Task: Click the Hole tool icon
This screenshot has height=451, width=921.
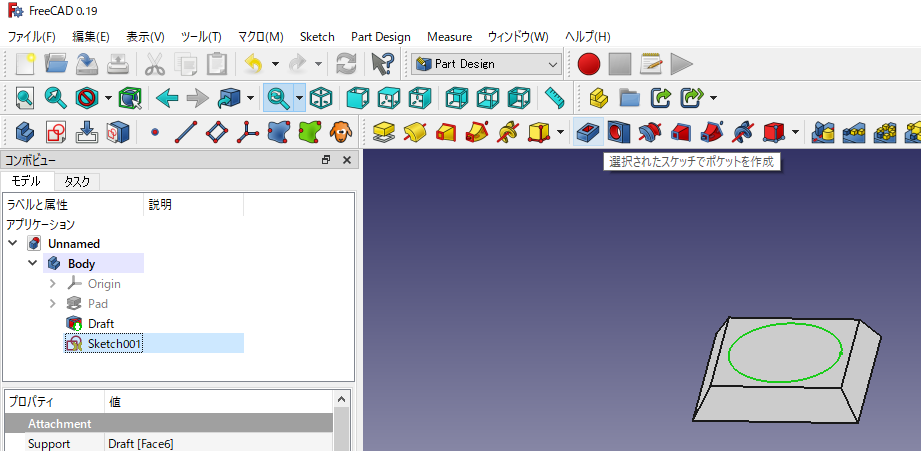Action: click(x=619, y=132)
